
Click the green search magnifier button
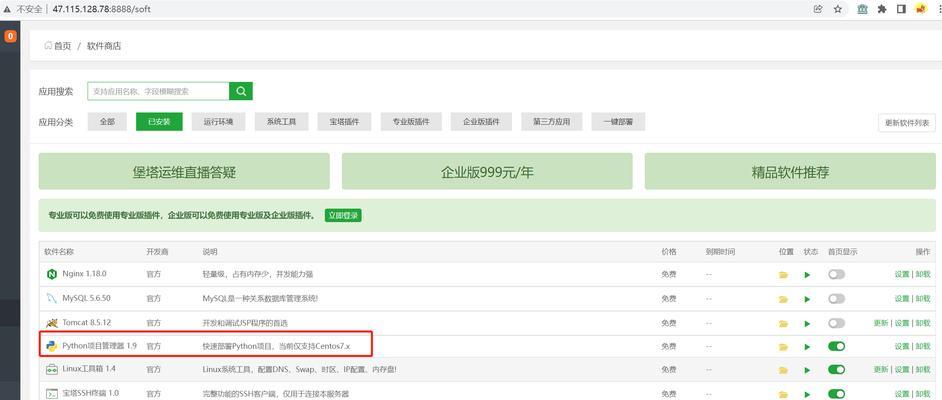pyautogui.click(x=241, y=91)
